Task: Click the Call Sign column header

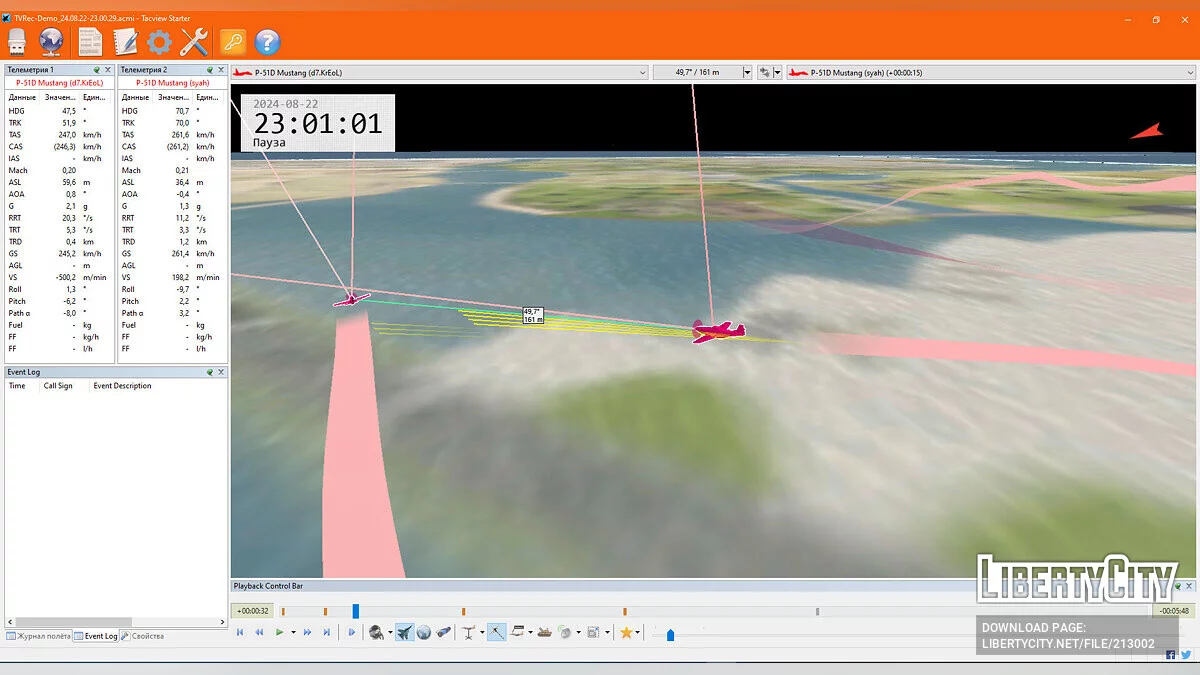Action: tap(58, 386)
